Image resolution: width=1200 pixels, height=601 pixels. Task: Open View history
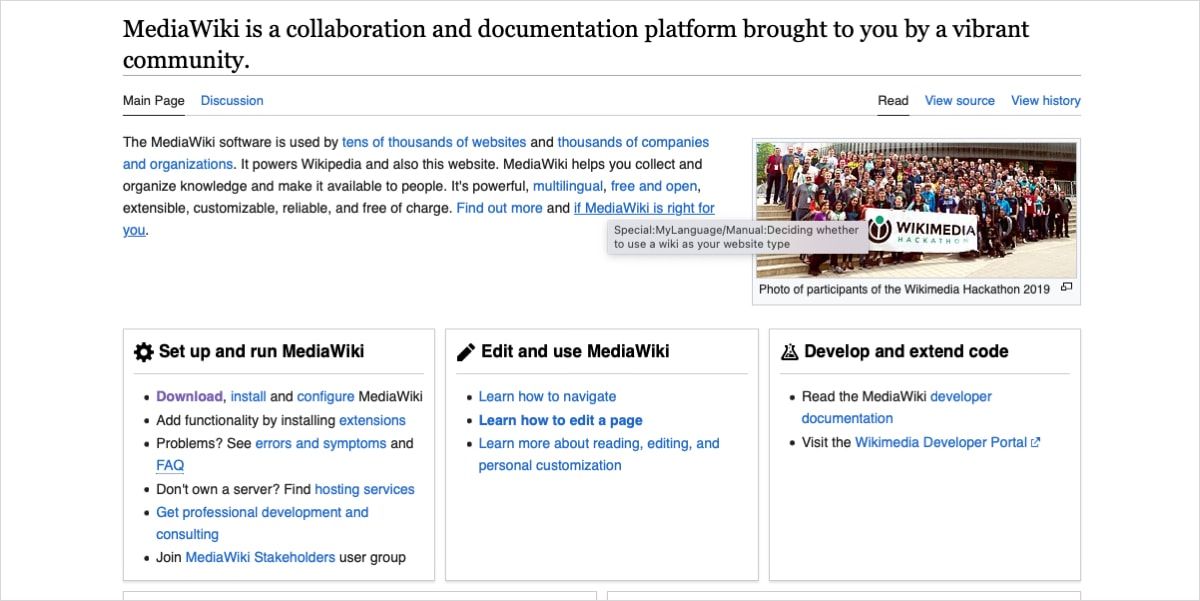pyautogui.click(x=1045, y=100)
